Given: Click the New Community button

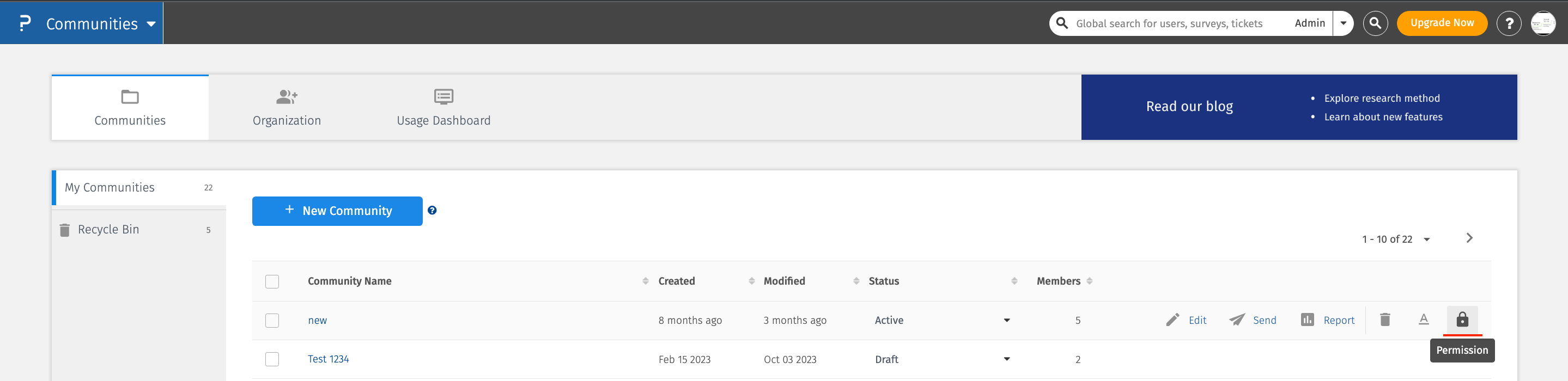Looking at the screenshot, I should tap(337, 211).
